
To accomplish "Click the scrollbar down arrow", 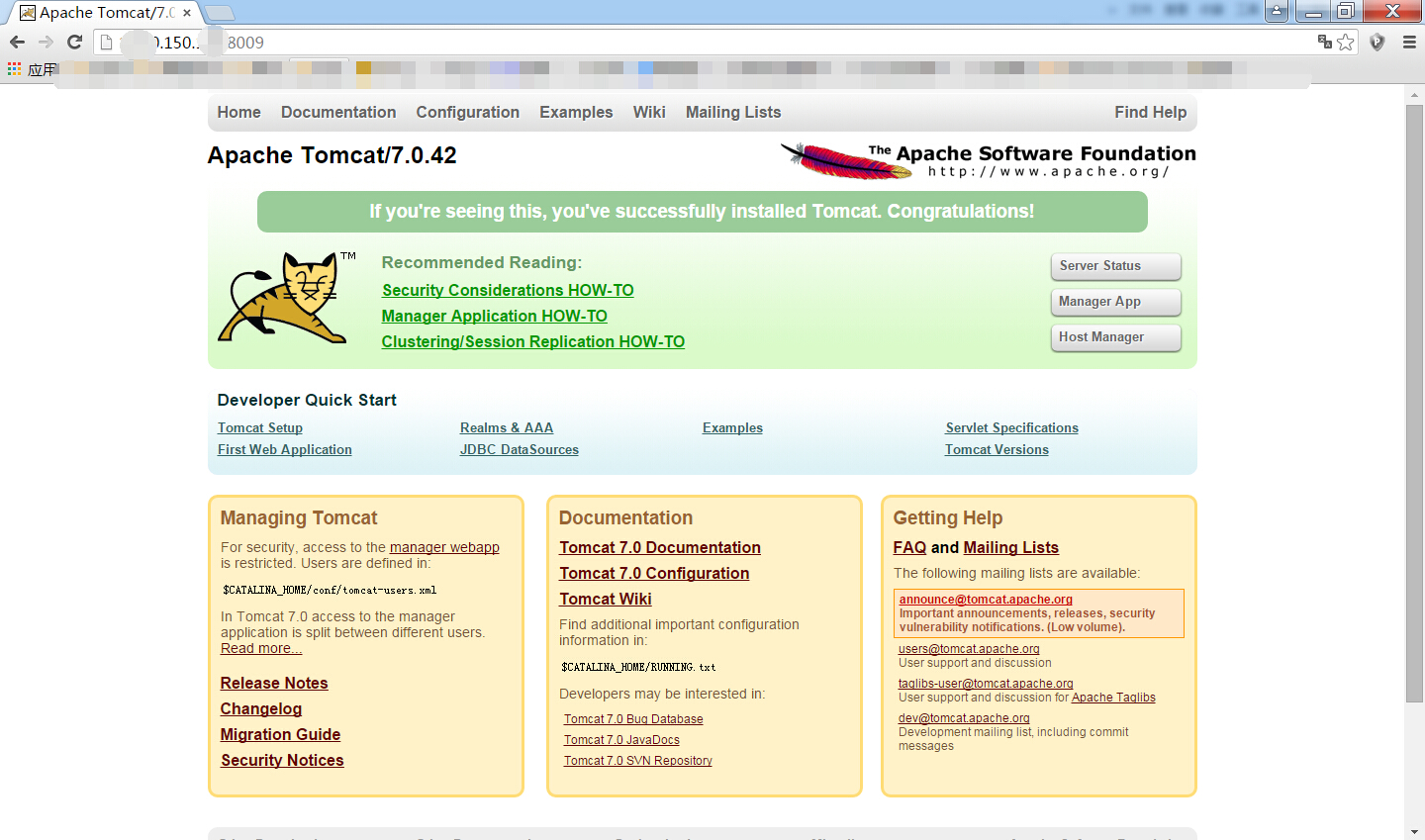I will tap(1414, 831).
